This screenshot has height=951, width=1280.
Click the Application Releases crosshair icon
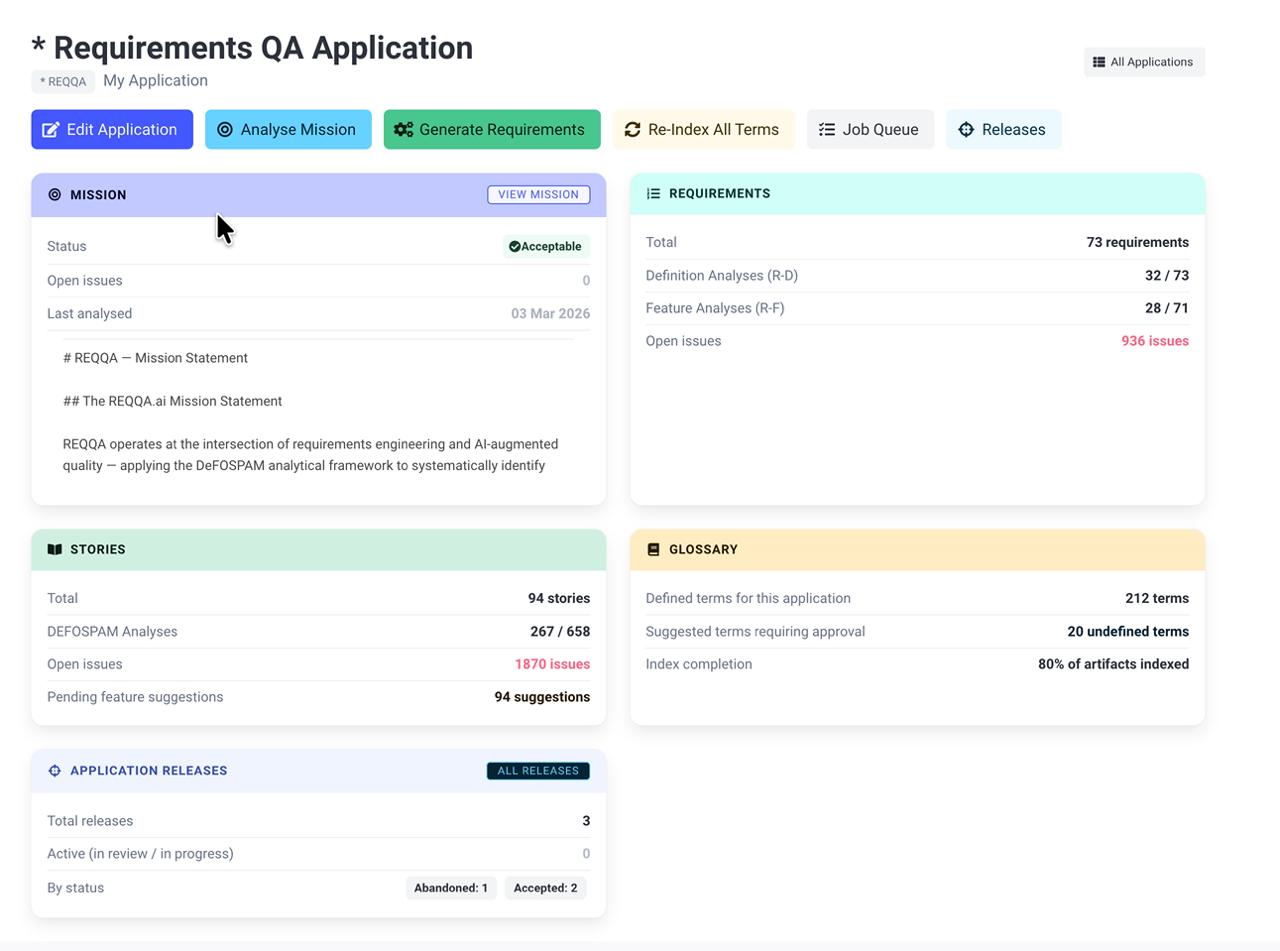point(55,771)
